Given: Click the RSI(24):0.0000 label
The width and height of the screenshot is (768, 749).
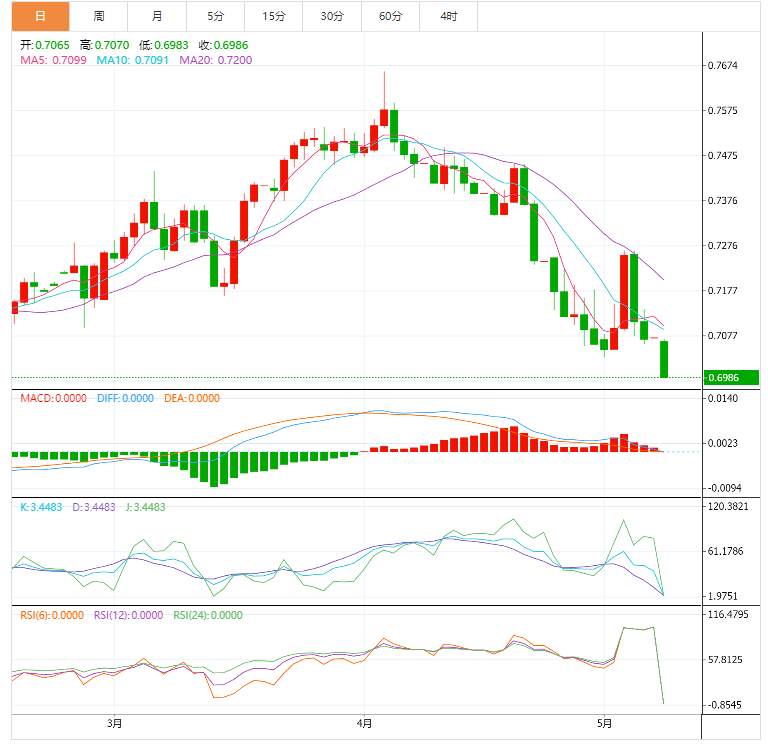Looking at the screenshot, I should 208,615.
